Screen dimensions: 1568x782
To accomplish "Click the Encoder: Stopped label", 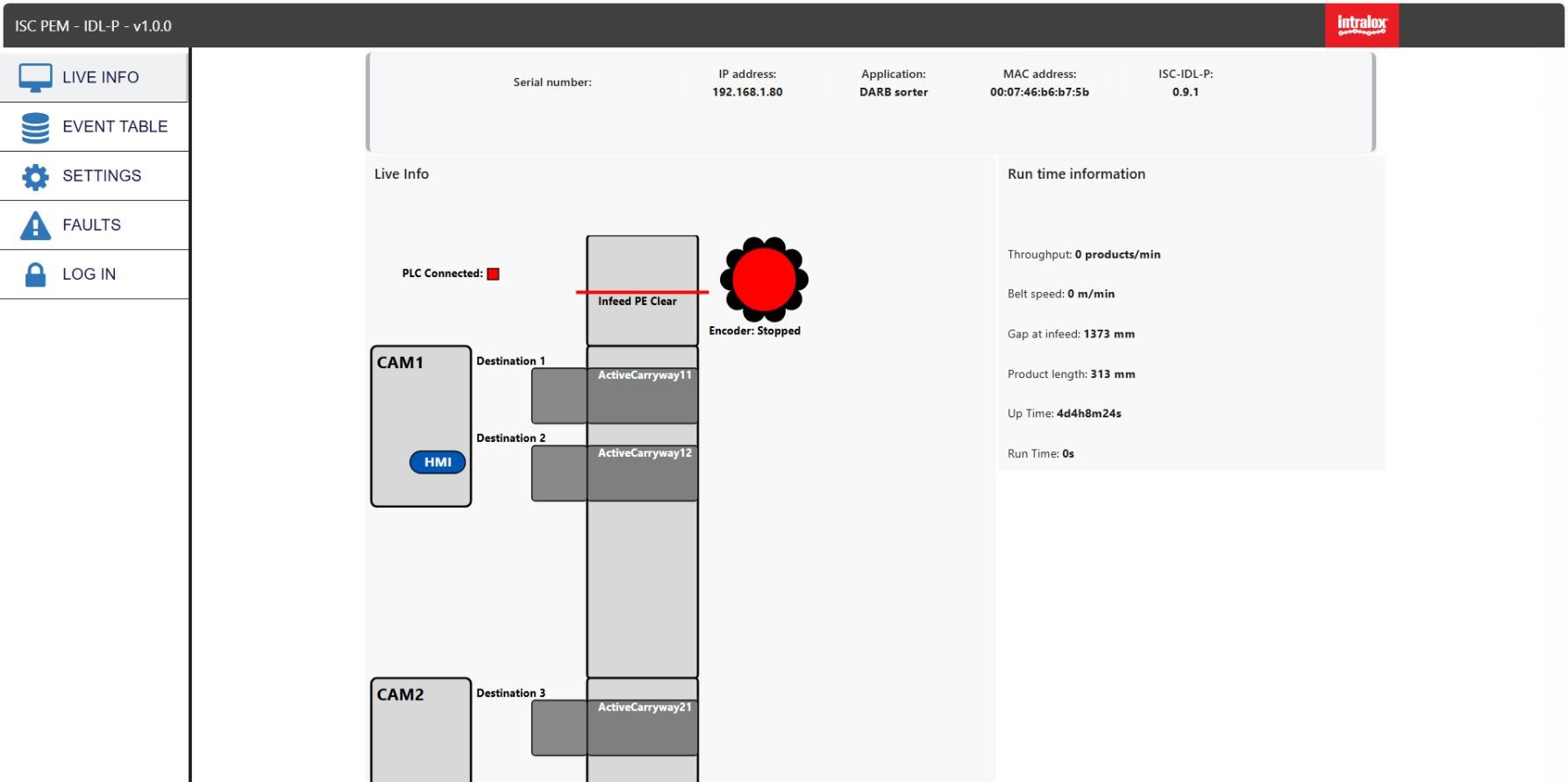I will tap(754, 331).
